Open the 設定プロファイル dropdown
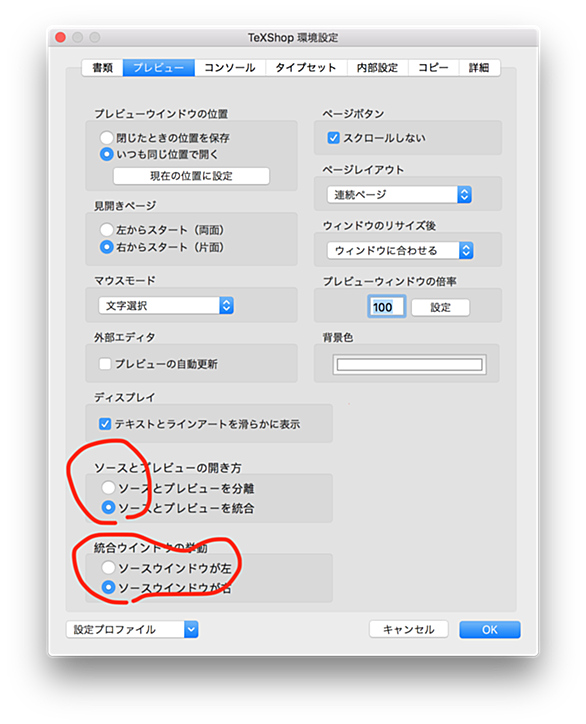586x724 pixels. coord(132,629)
